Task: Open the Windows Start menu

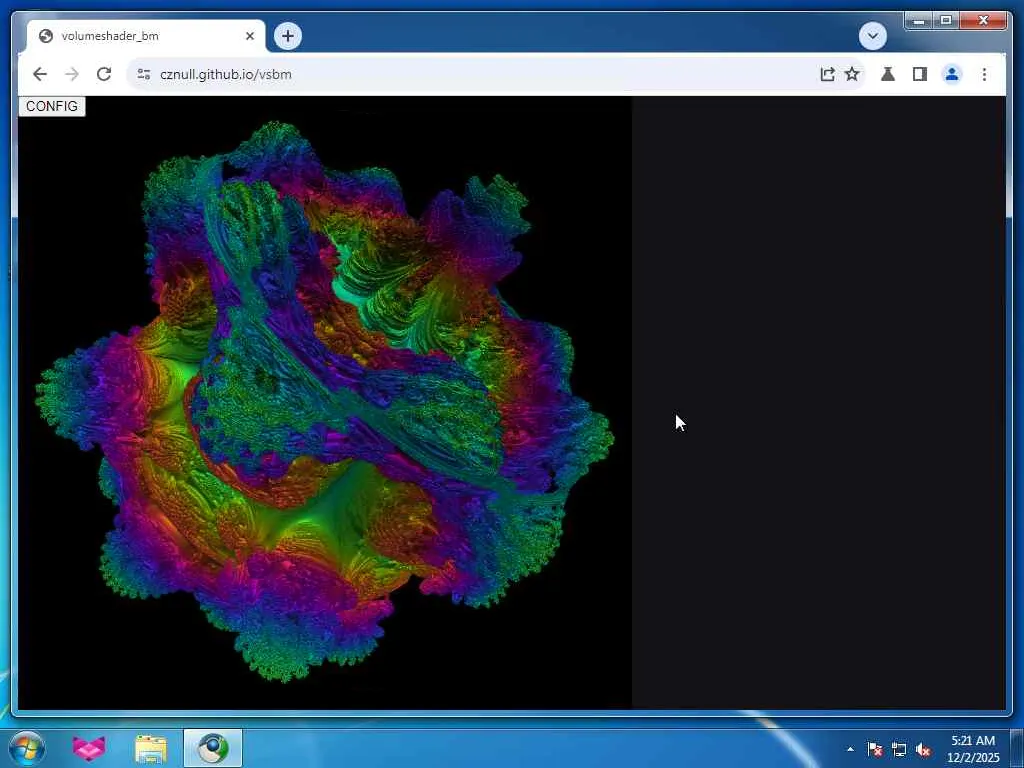Action: click(x=27, y=748)
